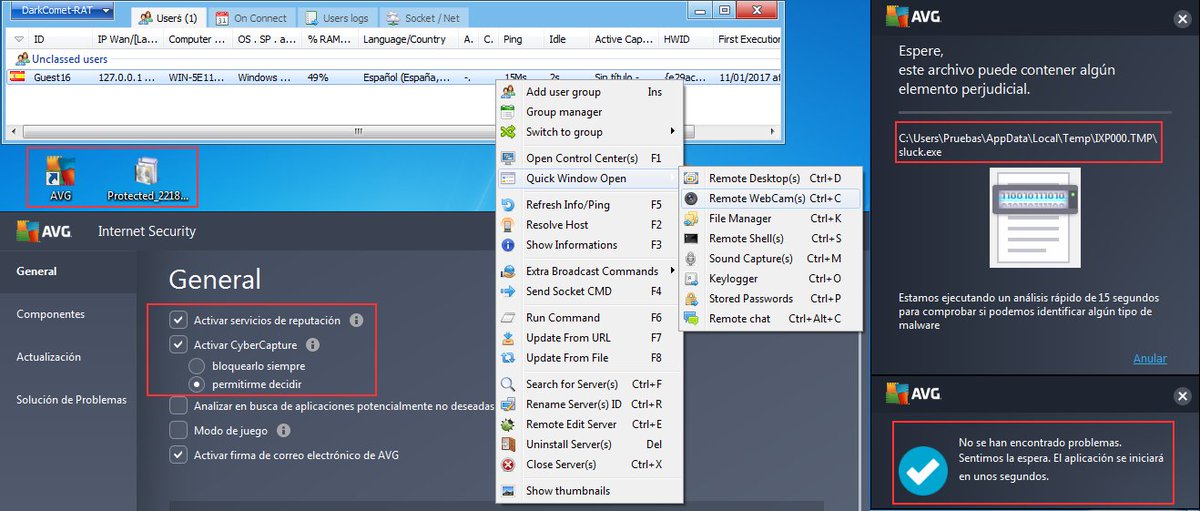Screen dimensions: 1200x511
Task: Expand the Switch to group submenu
Action: (x=592, y=132)
